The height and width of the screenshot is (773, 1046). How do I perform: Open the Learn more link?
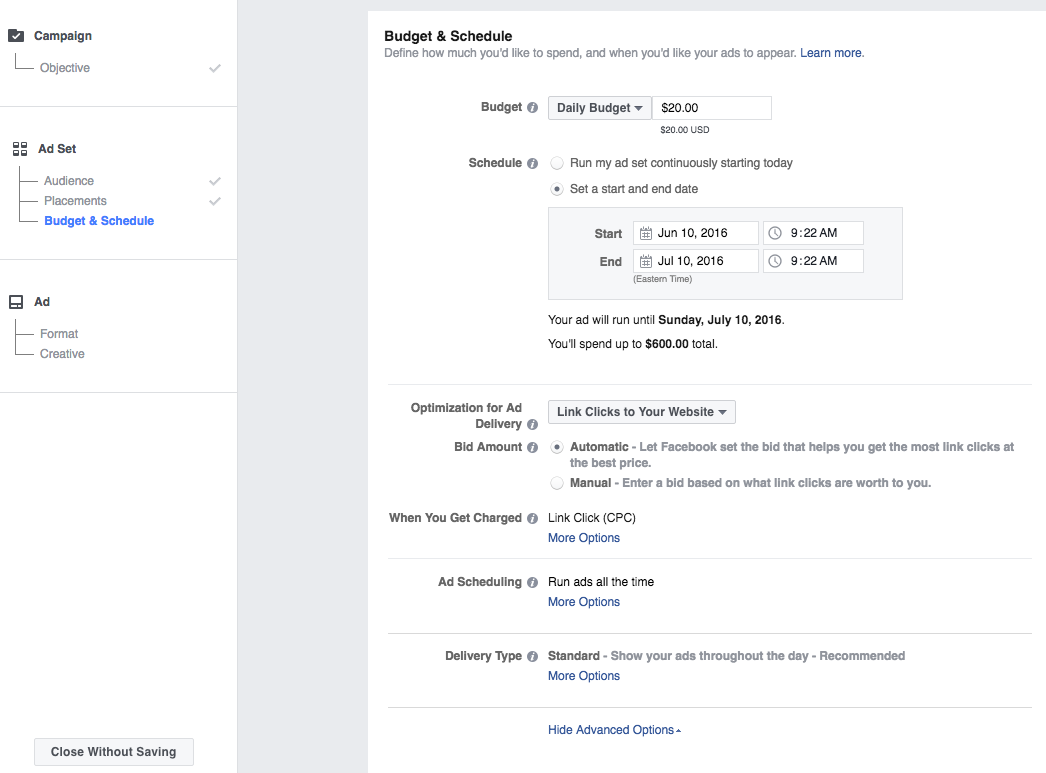(831, 53)
